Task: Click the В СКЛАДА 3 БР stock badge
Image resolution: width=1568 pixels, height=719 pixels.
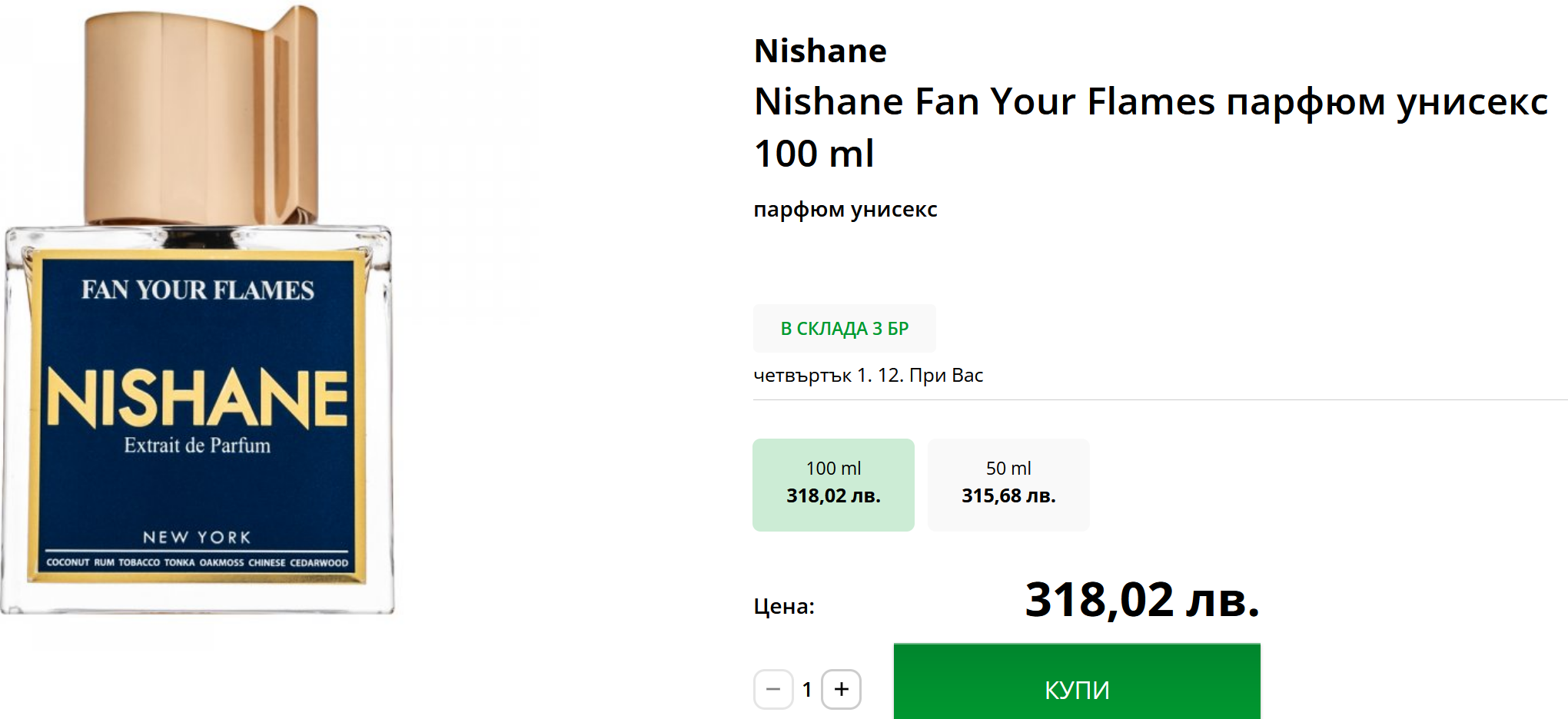Action: click(844, 329)
